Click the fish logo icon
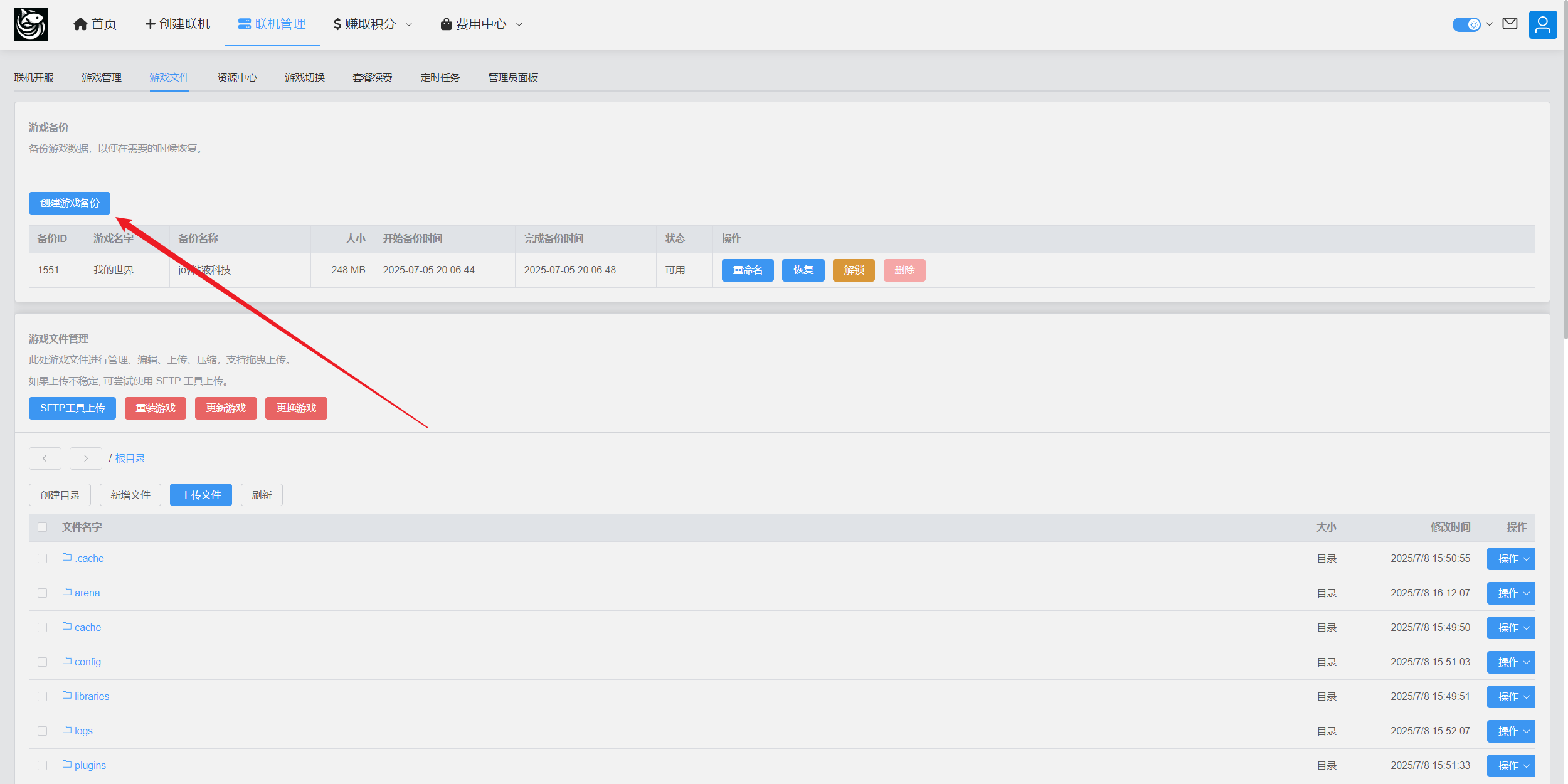 tap(31, 24)
